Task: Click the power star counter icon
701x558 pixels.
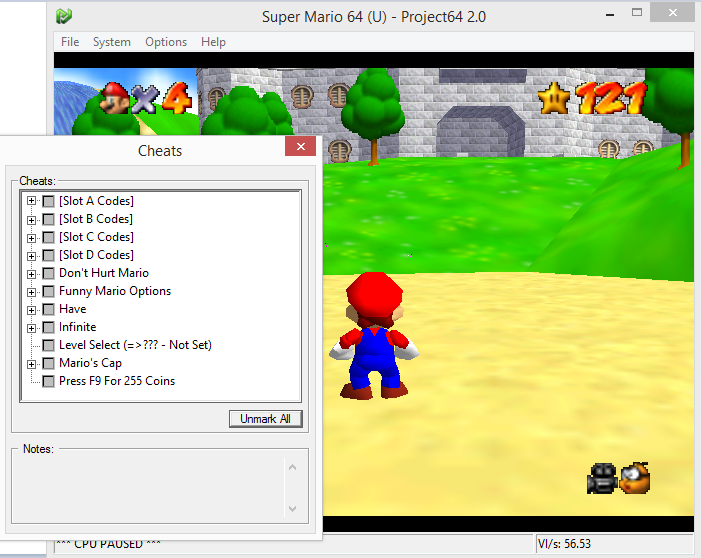Action: [554, 98]
